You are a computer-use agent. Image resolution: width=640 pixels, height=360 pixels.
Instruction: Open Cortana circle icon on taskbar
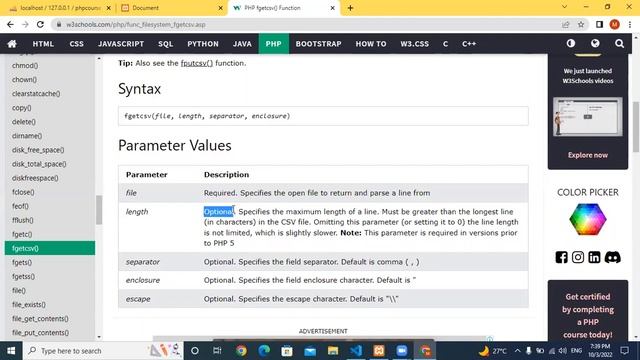(x=195, y=351)
